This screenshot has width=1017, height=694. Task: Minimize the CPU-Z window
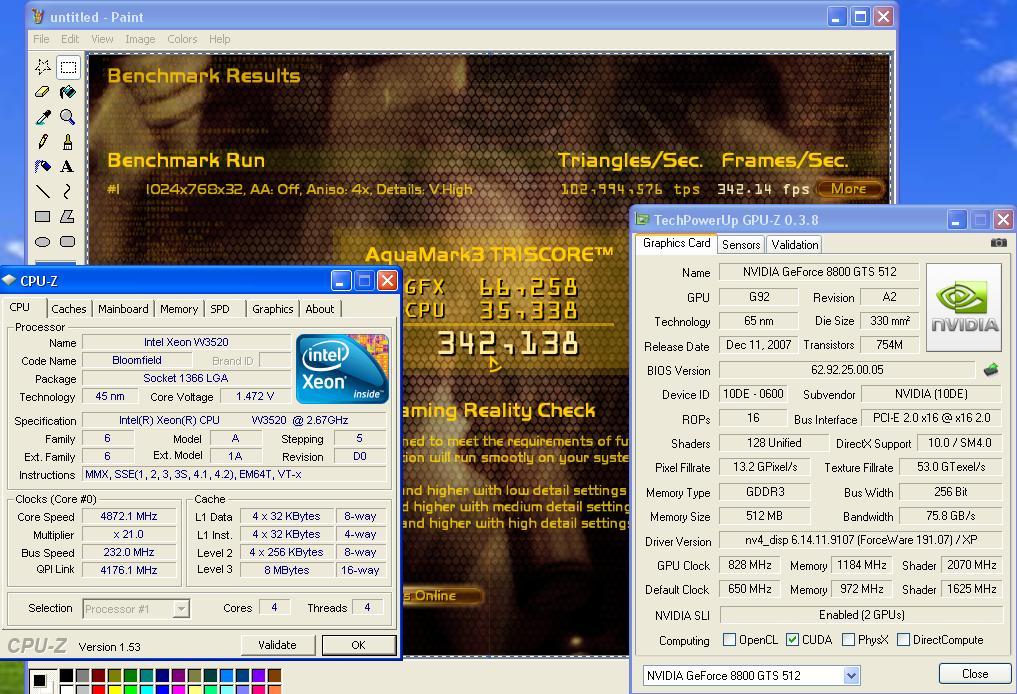coord(341,281)
